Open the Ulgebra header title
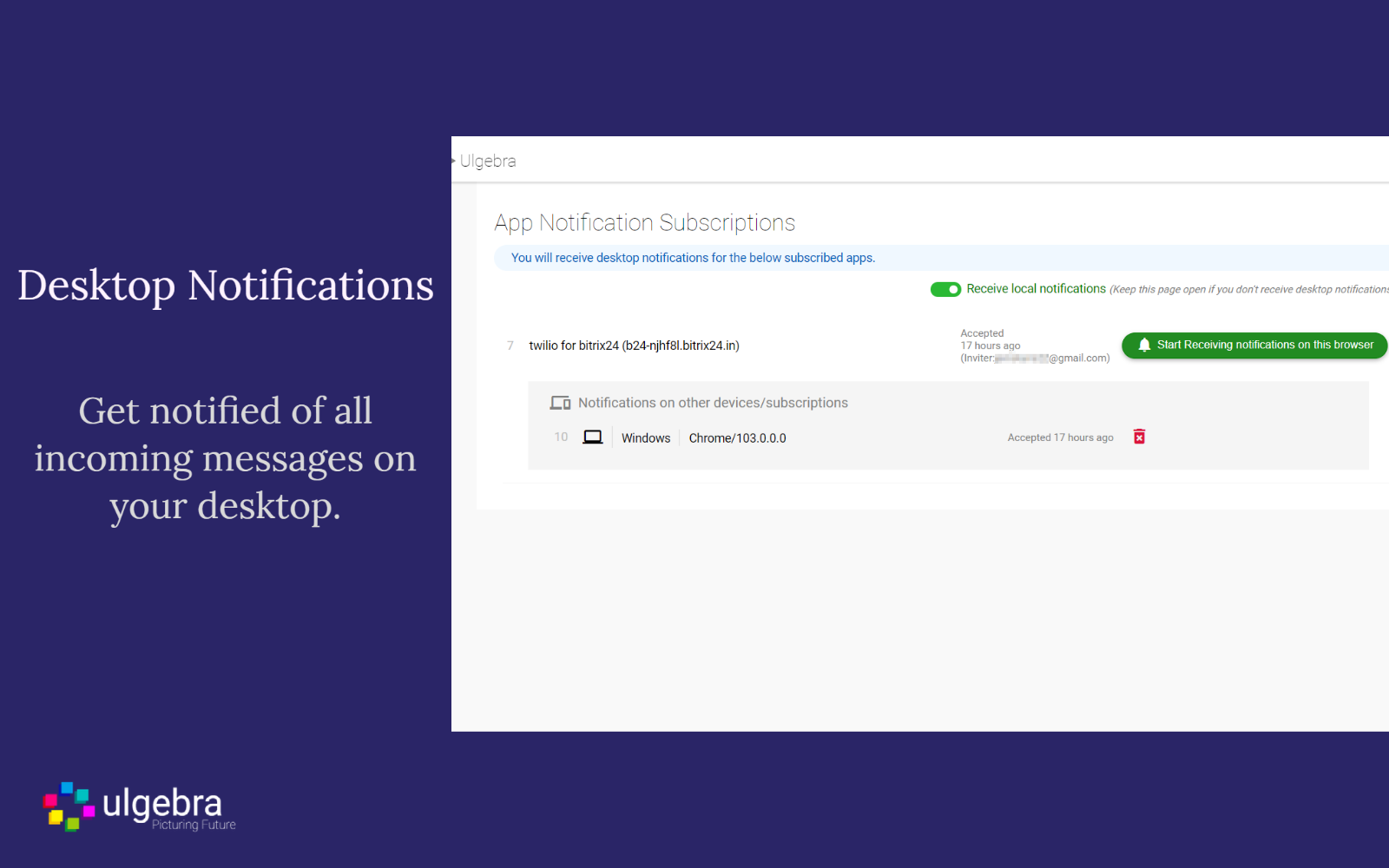Viewport: 1389px width, 868px height. tap(488, 161)
